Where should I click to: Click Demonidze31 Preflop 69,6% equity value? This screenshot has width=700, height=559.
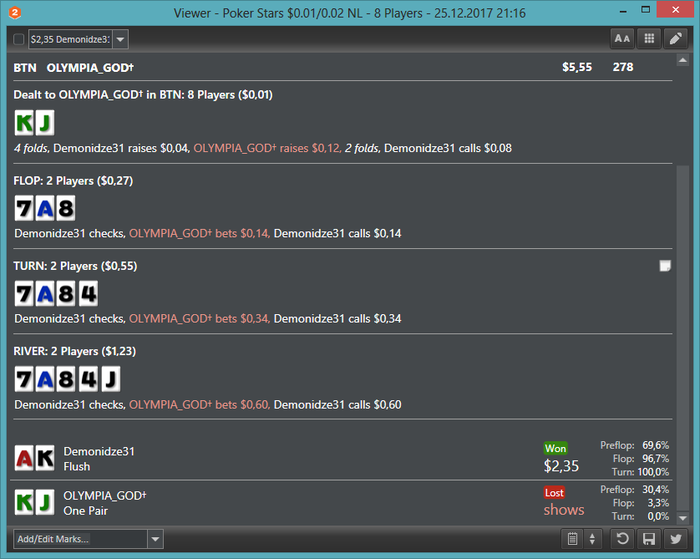pos(655,445)
